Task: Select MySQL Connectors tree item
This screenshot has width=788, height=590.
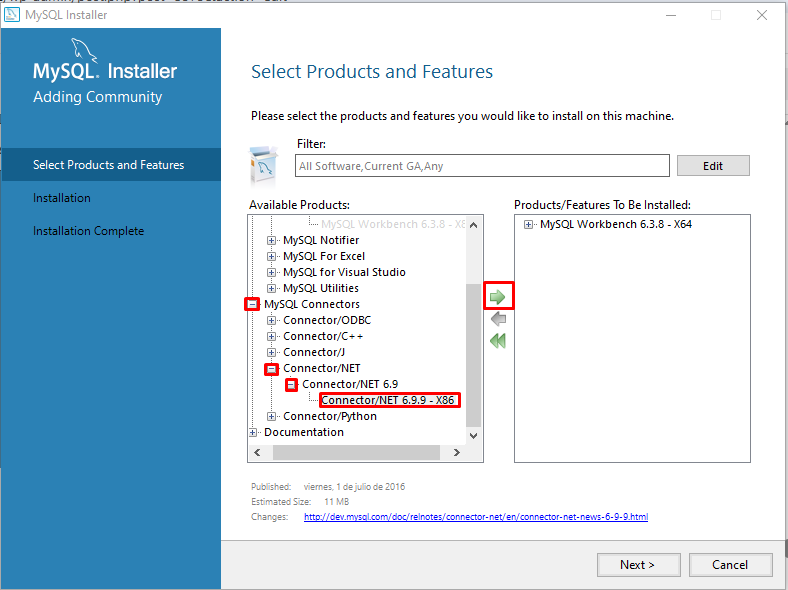Action: 312,304
